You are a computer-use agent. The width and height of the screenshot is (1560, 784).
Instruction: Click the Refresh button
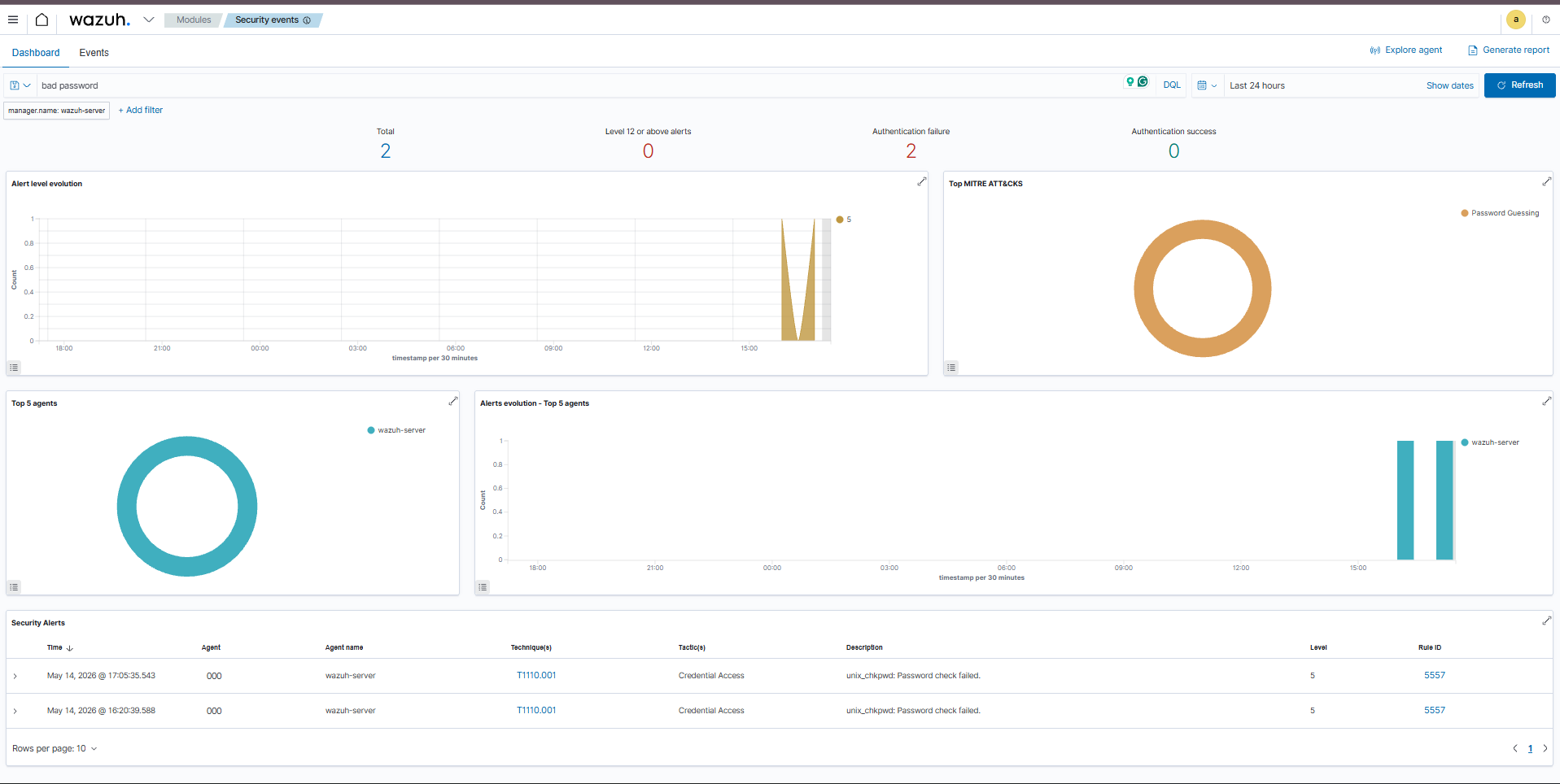click(1519, 85)
